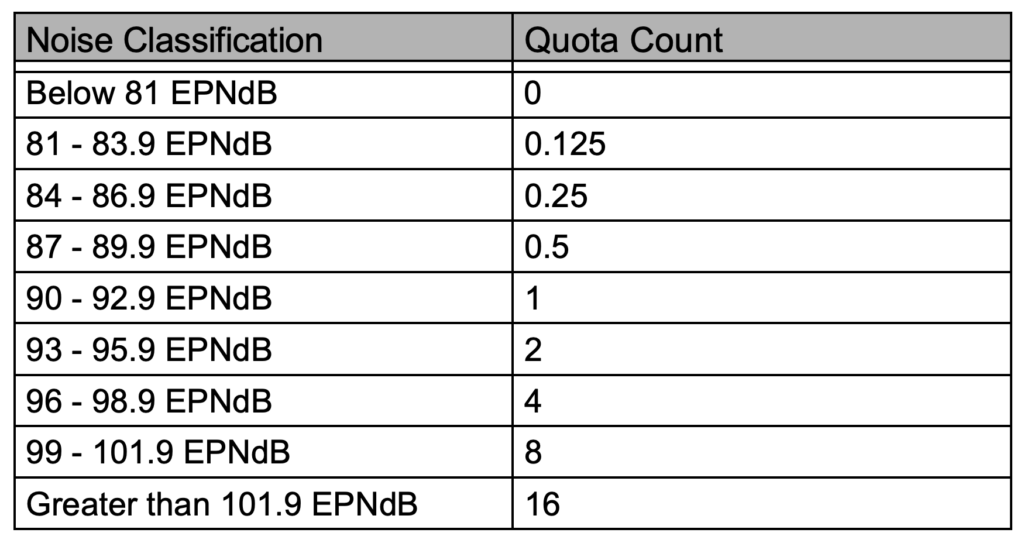
Task: Select the 96 - 98.9 EPNdB cell
Action: [149, 401]
